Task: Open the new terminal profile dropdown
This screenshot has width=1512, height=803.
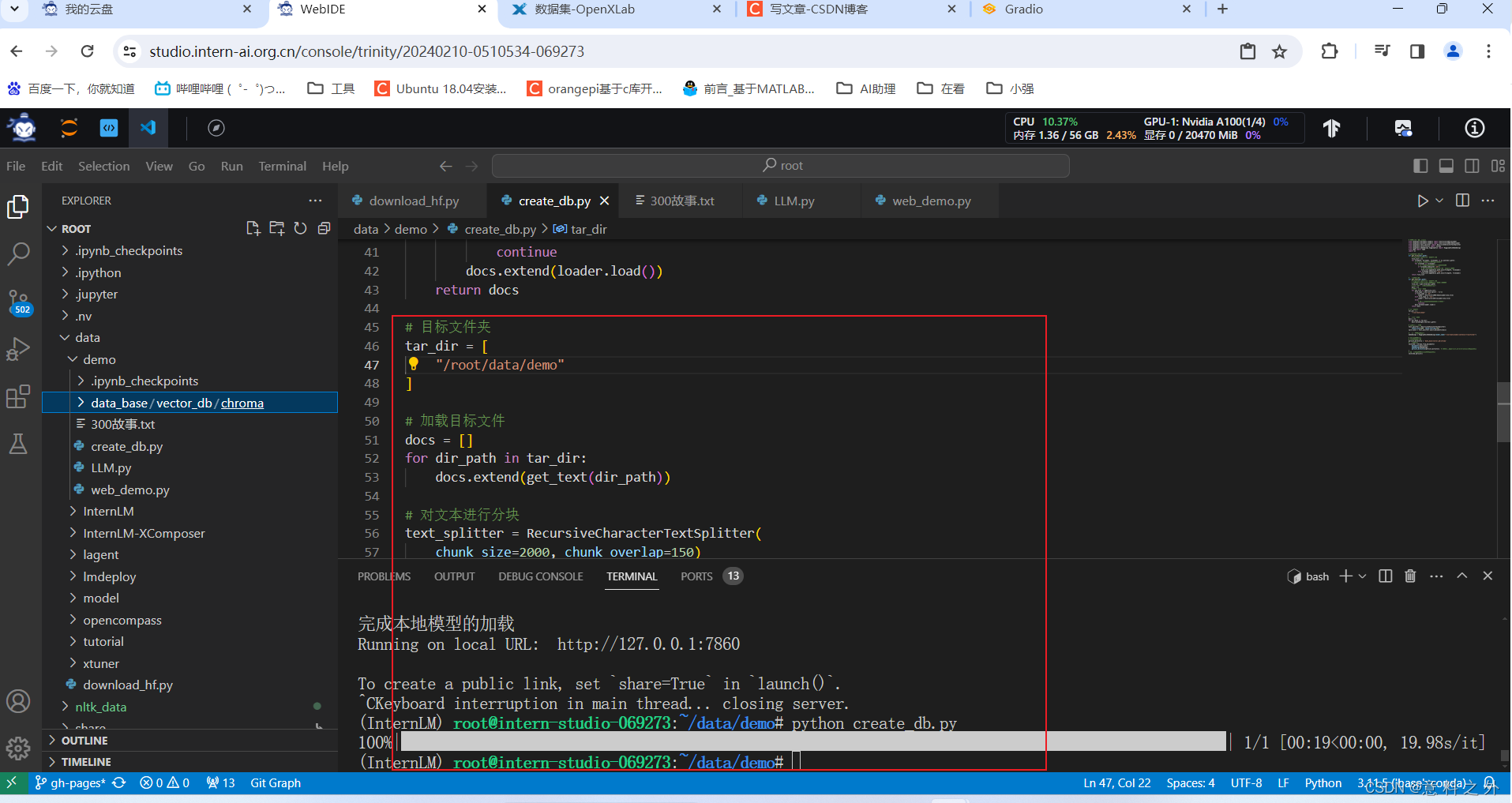Action: (1362, 576)
